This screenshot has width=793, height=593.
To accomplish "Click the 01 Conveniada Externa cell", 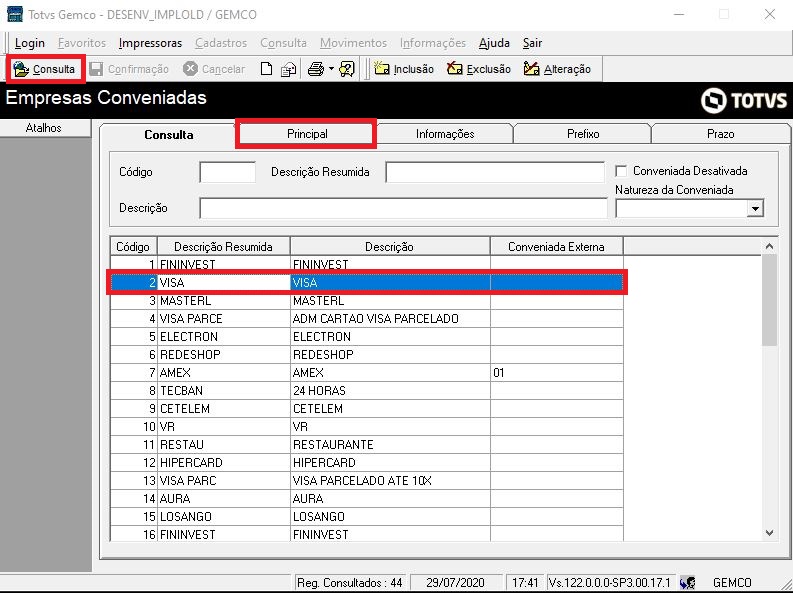I will coord(556,373).
